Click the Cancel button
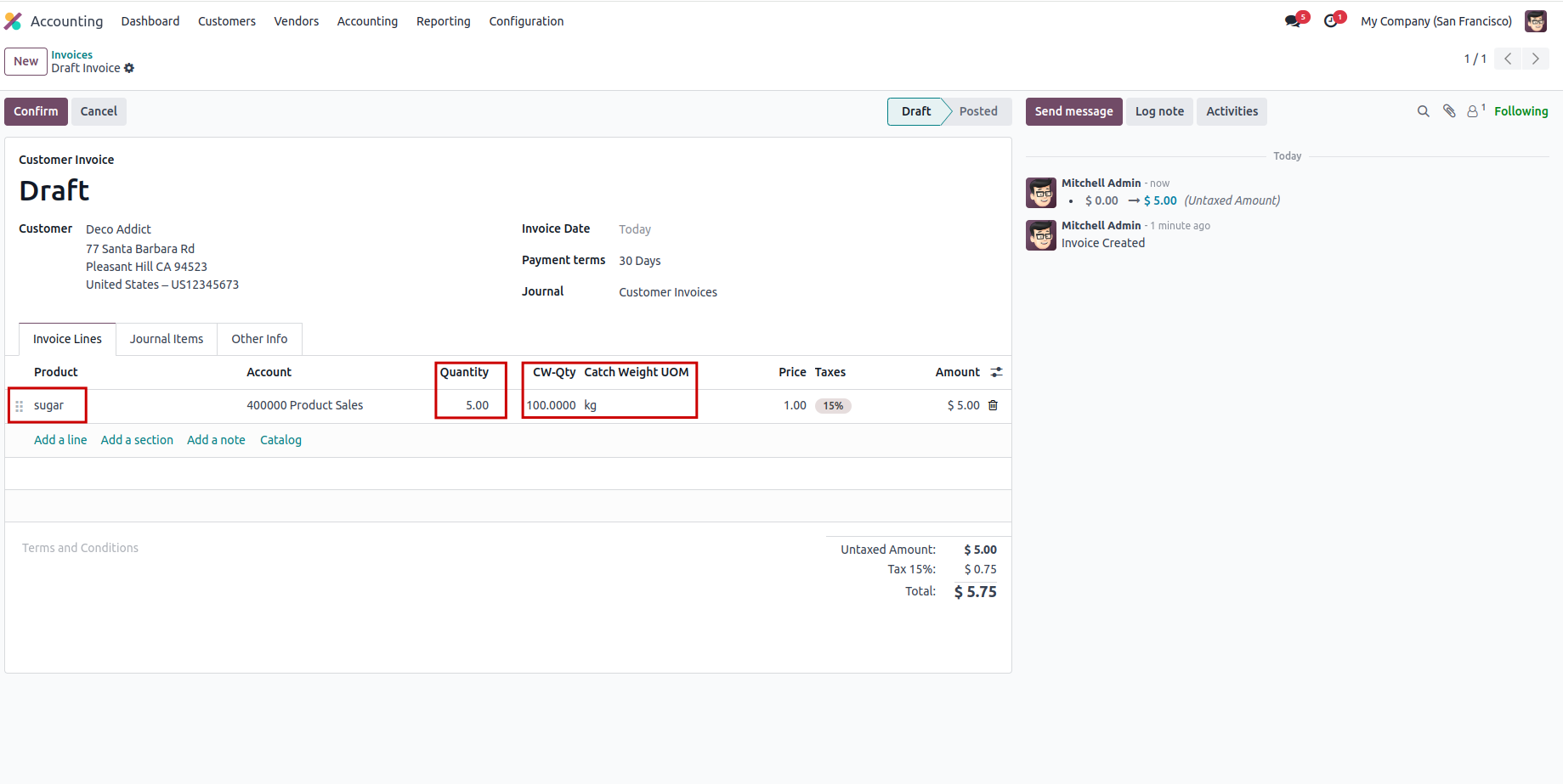This screenshot has width=1563, height=784. [x=99, y=111]
